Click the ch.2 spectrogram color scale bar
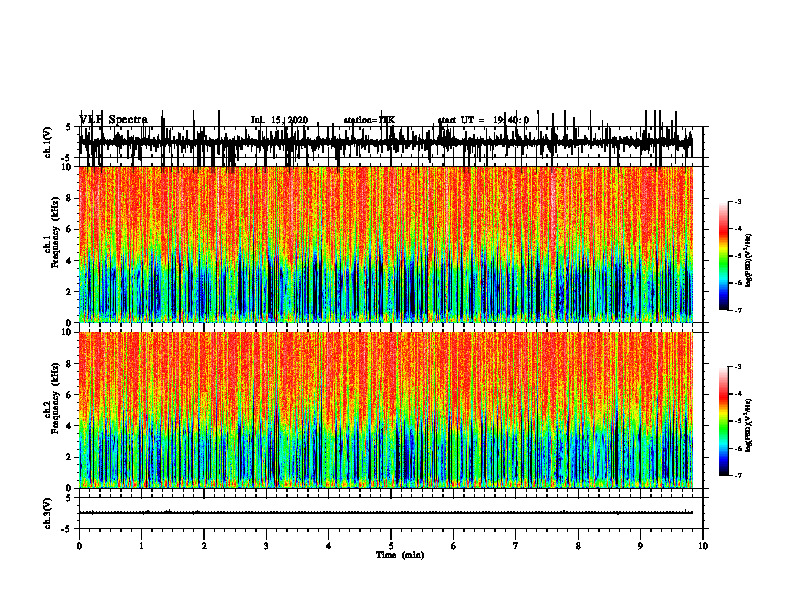The width and height of the screenshot is (792, 612). pos(724,421)
